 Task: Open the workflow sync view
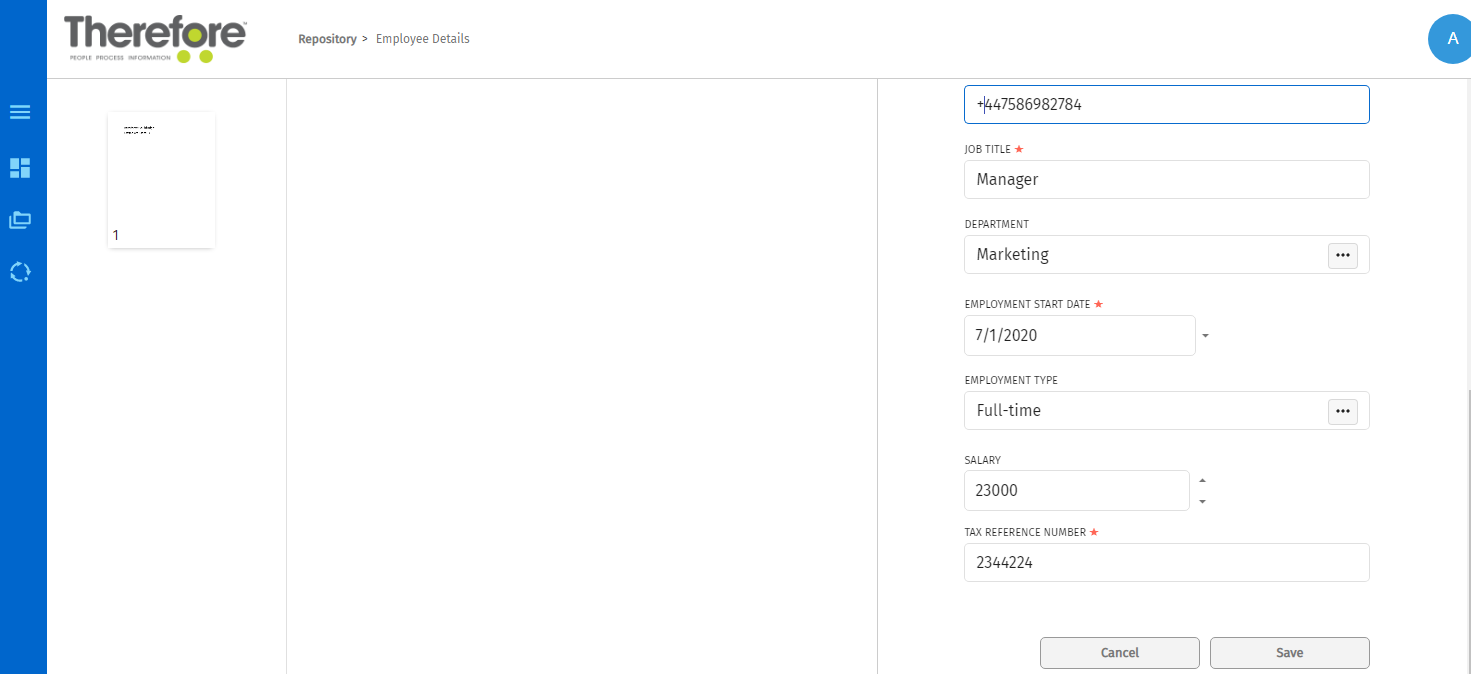[20, 271]
